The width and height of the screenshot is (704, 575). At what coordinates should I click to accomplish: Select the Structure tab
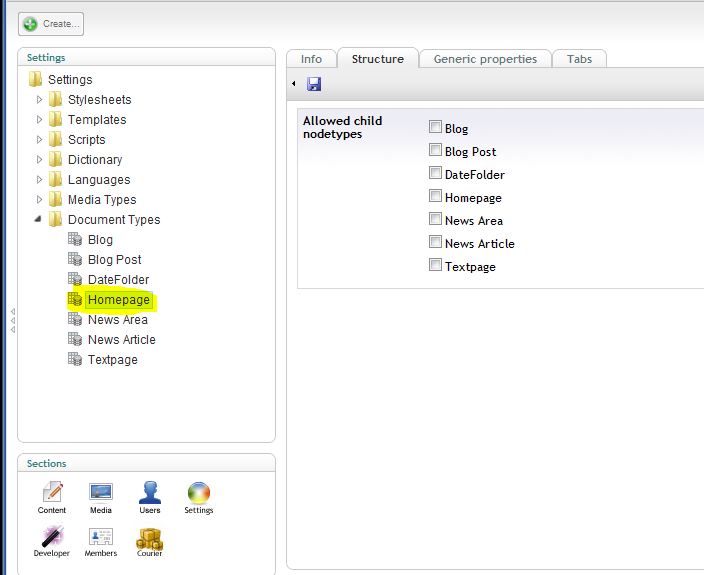pyautogui.click(x=378, y=58)
